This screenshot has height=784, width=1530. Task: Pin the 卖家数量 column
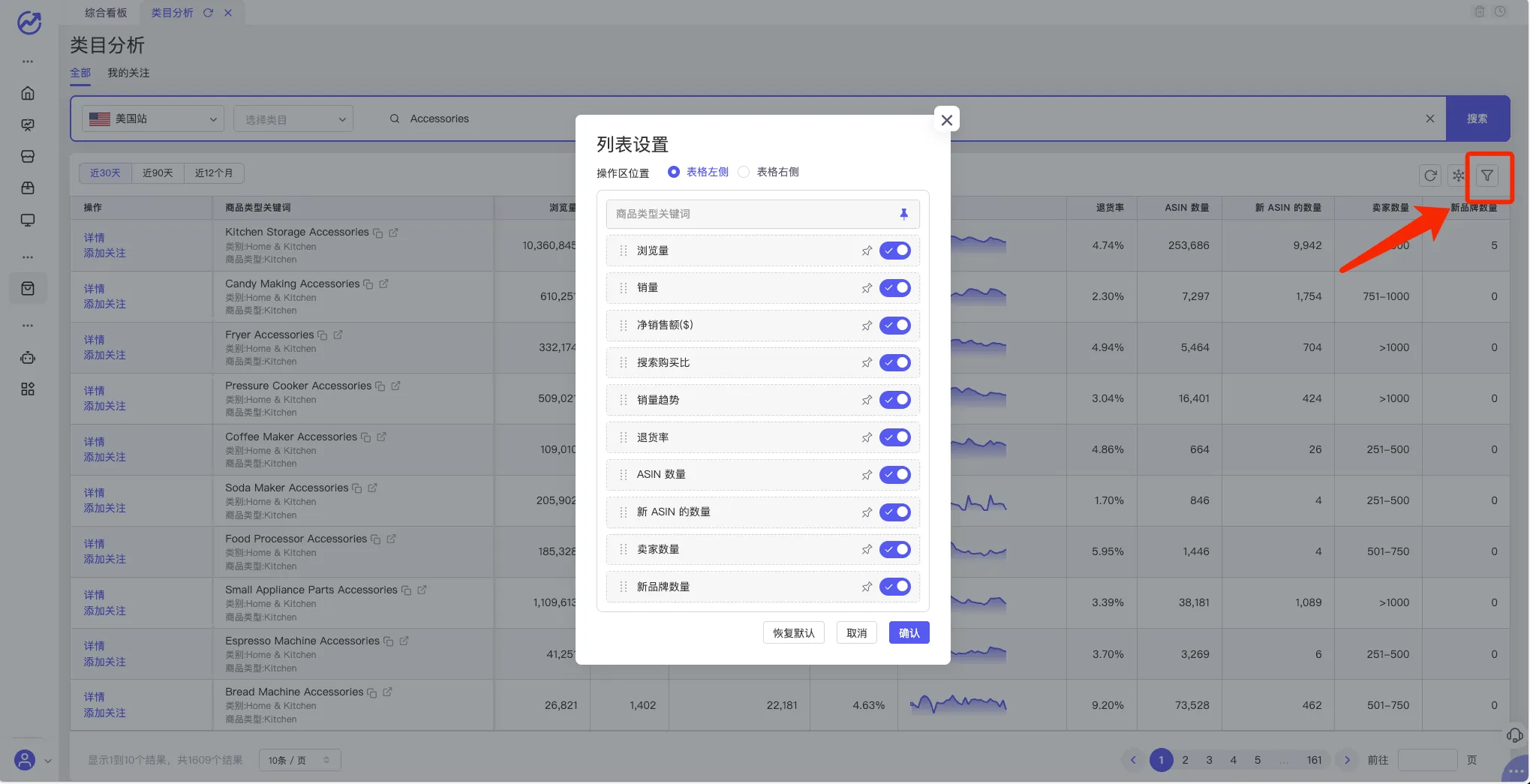click(867, 549)
